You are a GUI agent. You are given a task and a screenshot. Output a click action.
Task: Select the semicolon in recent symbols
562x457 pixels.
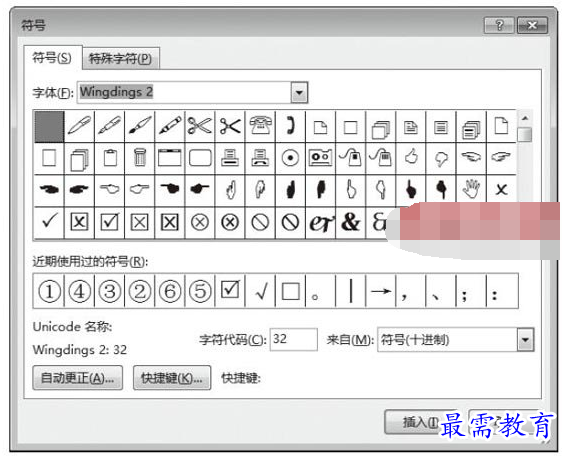(471, 291)
